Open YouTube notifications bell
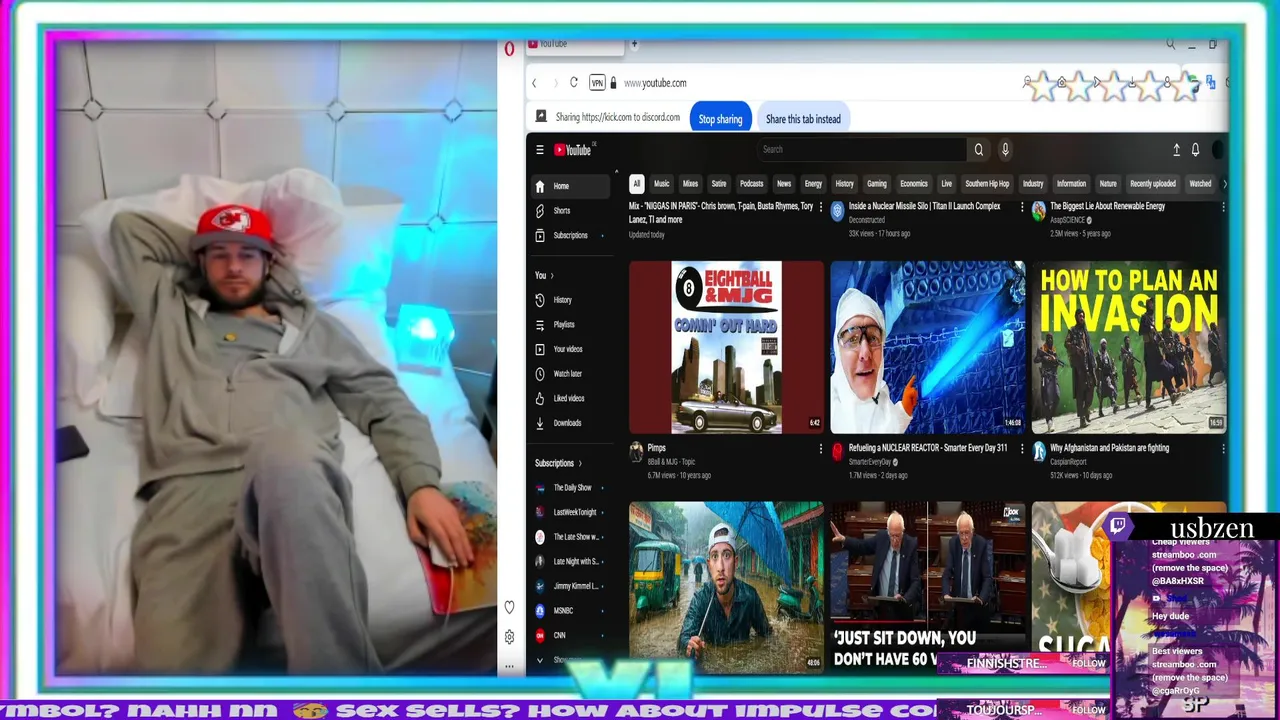Viewport: 1280px width, 720px height. point(1195,150)
